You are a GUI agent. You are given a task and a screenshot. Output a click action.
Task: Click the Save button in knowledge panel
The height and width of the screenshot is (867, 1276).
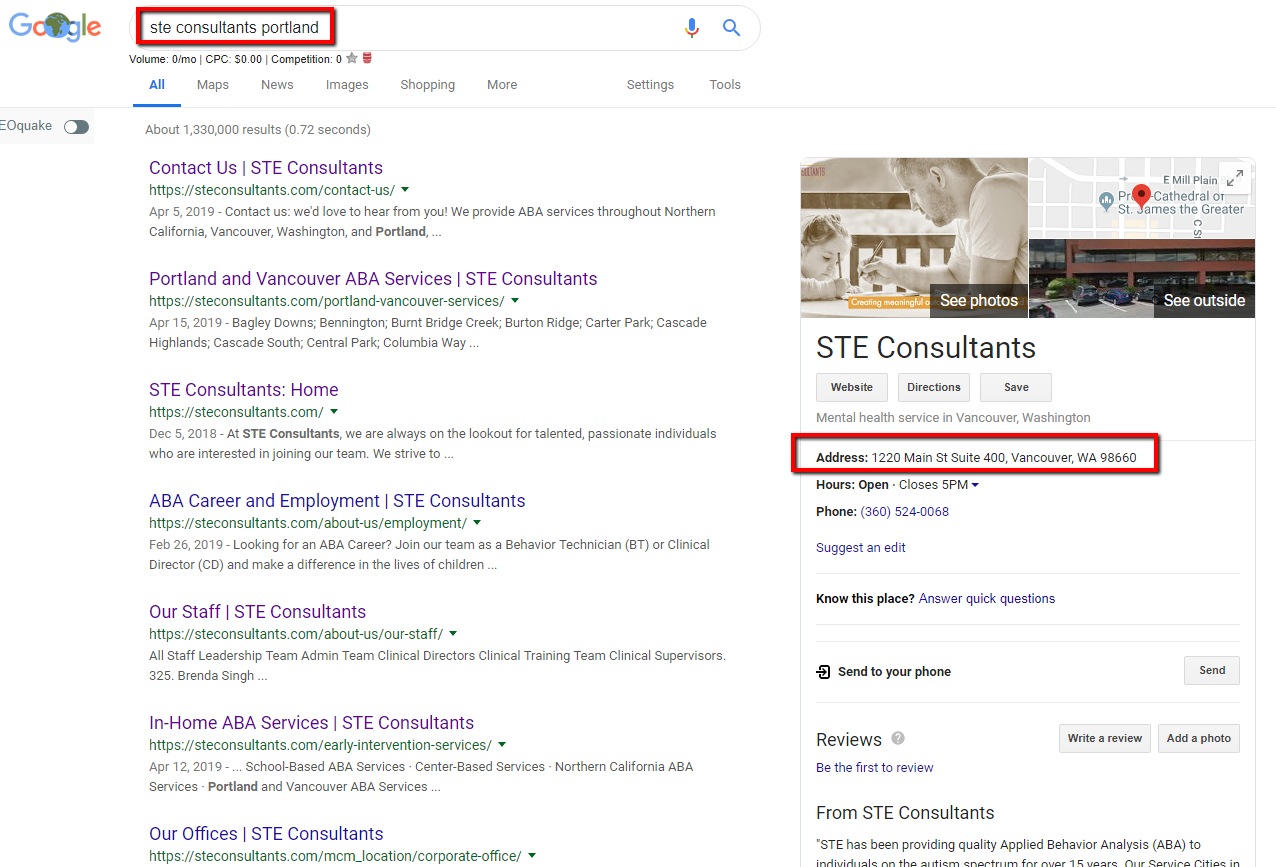point(1016,387)
